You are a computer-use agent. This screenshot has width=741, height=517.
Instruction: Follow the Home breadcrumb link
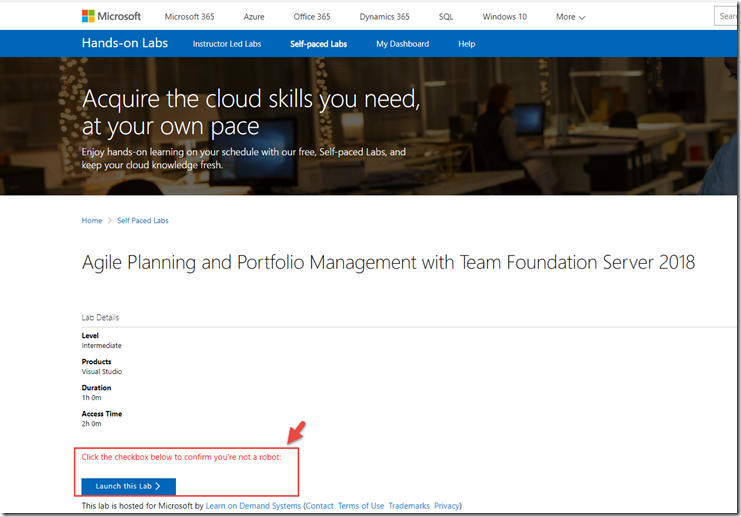[92, 221]
